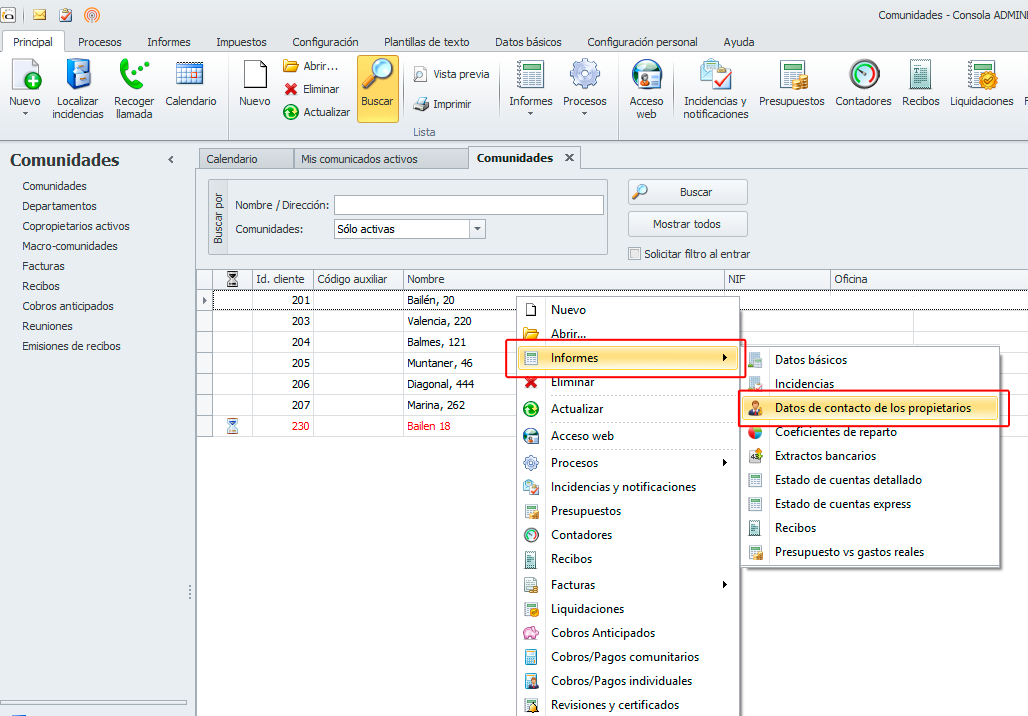Collapse the Comunidades sidebar panel arrow
The width and height of the screenshot is (1028, 716).
[x=171, y=160]
